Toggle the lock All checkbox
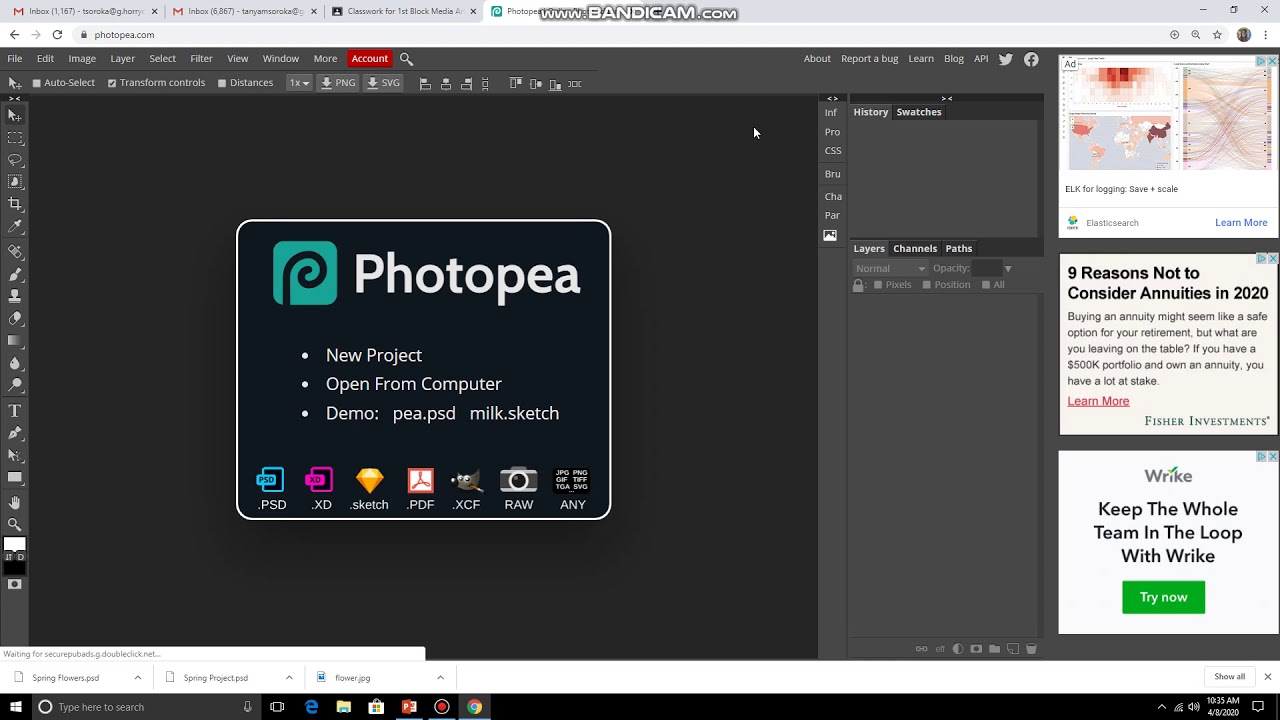Viewport: 1280px width, 720px height. 986,285
